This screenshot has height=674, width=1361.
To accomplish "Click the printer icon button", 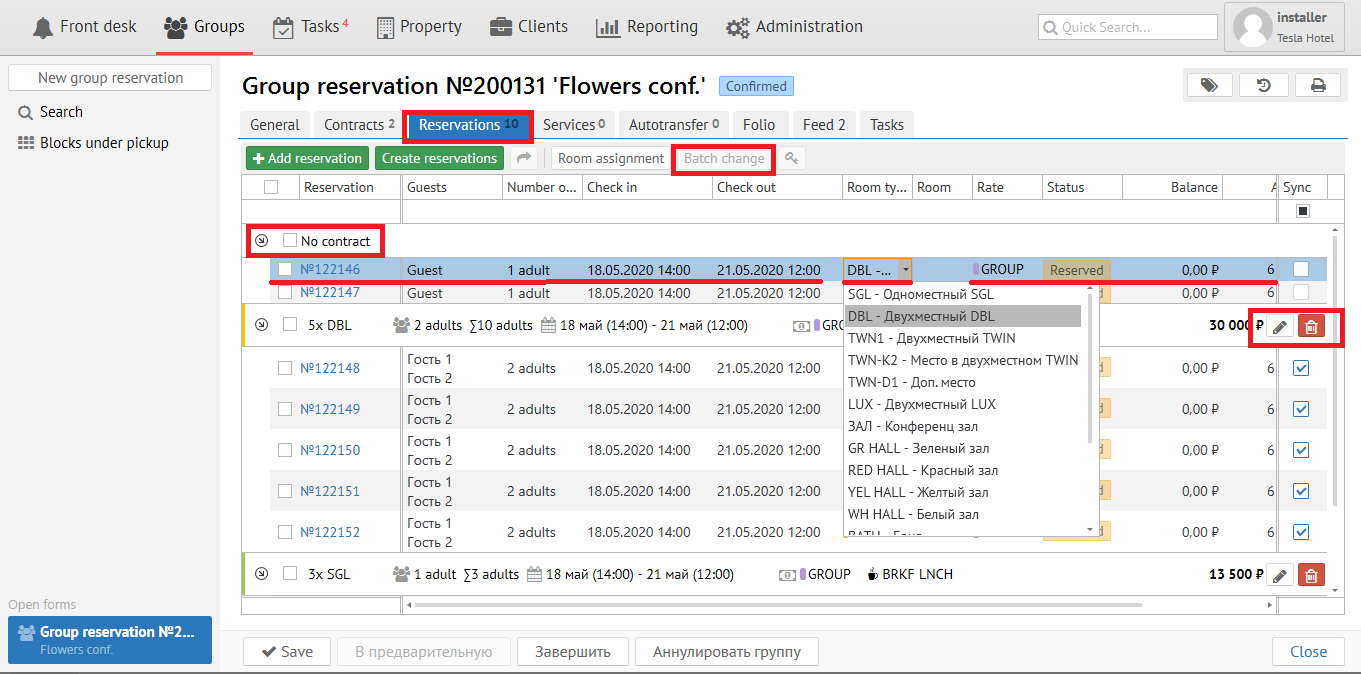I will click(x=1318, y=86).
